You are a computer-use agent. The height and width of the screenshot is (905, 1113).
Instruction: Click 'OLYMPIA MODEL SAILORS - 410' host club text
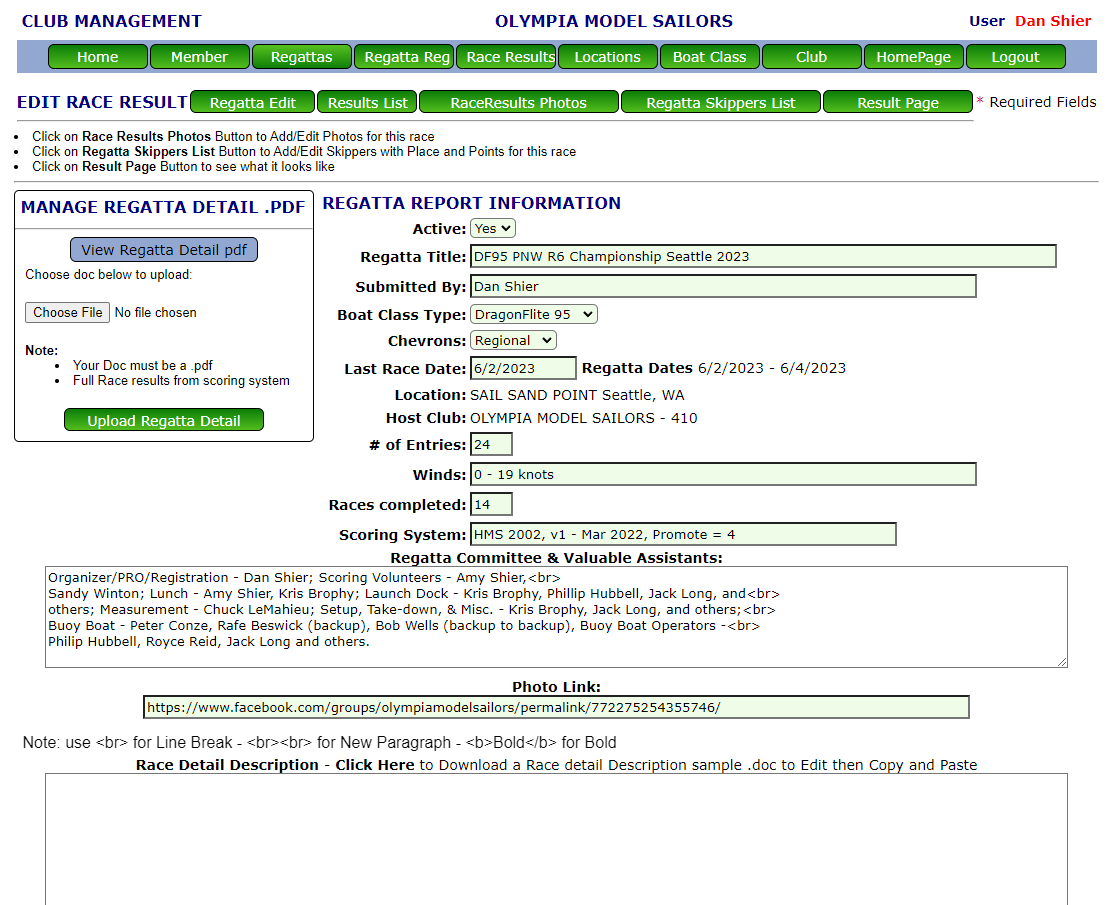click(583, 418)
